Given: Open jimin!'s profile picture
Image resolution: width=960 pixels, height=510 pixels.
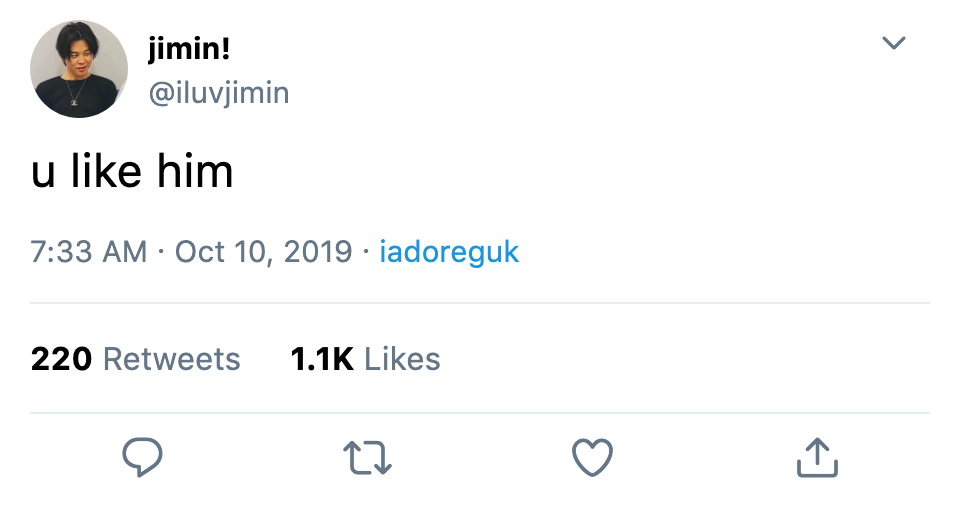Looking at the screenshot, I should 79,69.
